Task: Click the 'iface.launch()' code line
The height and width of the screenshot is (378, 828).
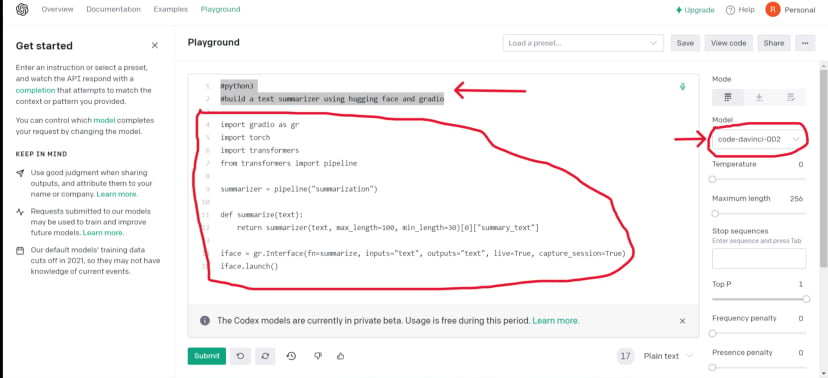Action: (x=249, y=267)
